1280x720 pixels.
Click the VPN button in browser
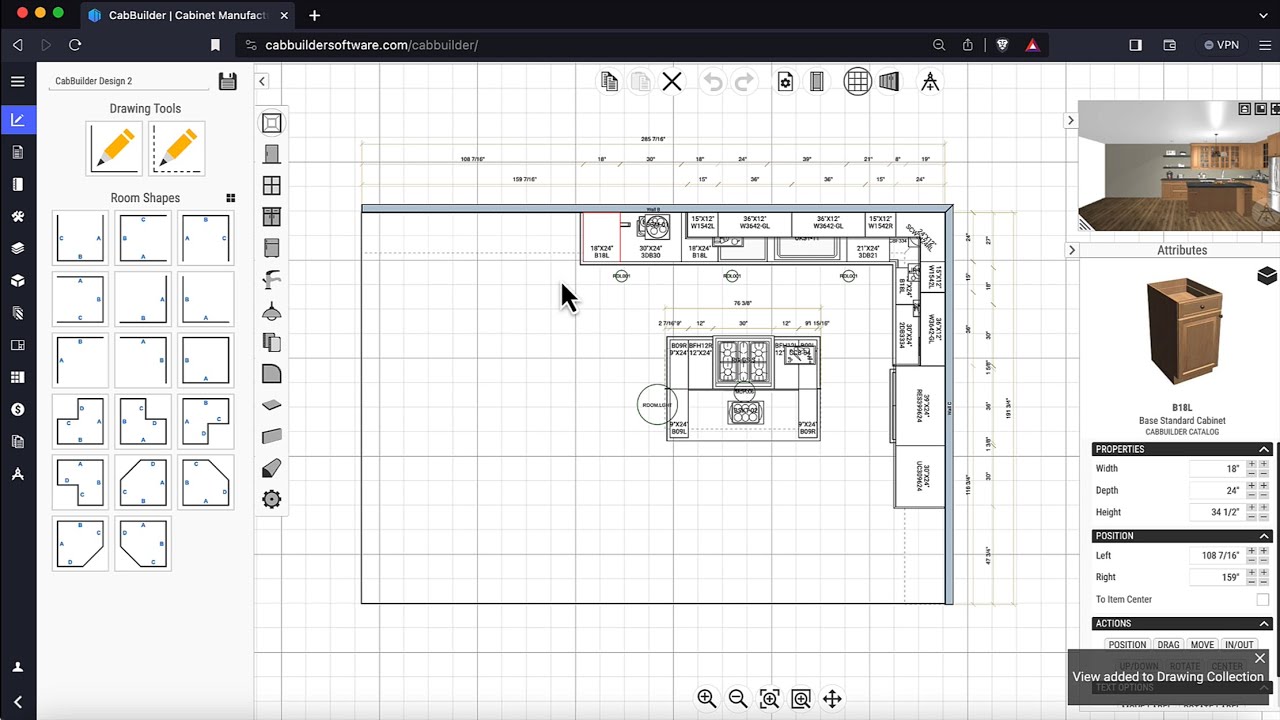[x=1221, y=45]
